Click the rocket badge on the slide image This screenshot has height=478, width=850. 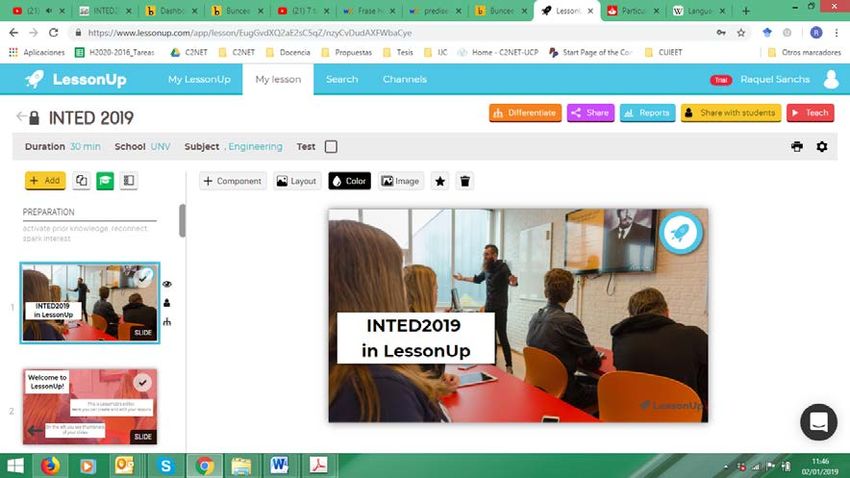pyautogui.click(x=681, y=232)
